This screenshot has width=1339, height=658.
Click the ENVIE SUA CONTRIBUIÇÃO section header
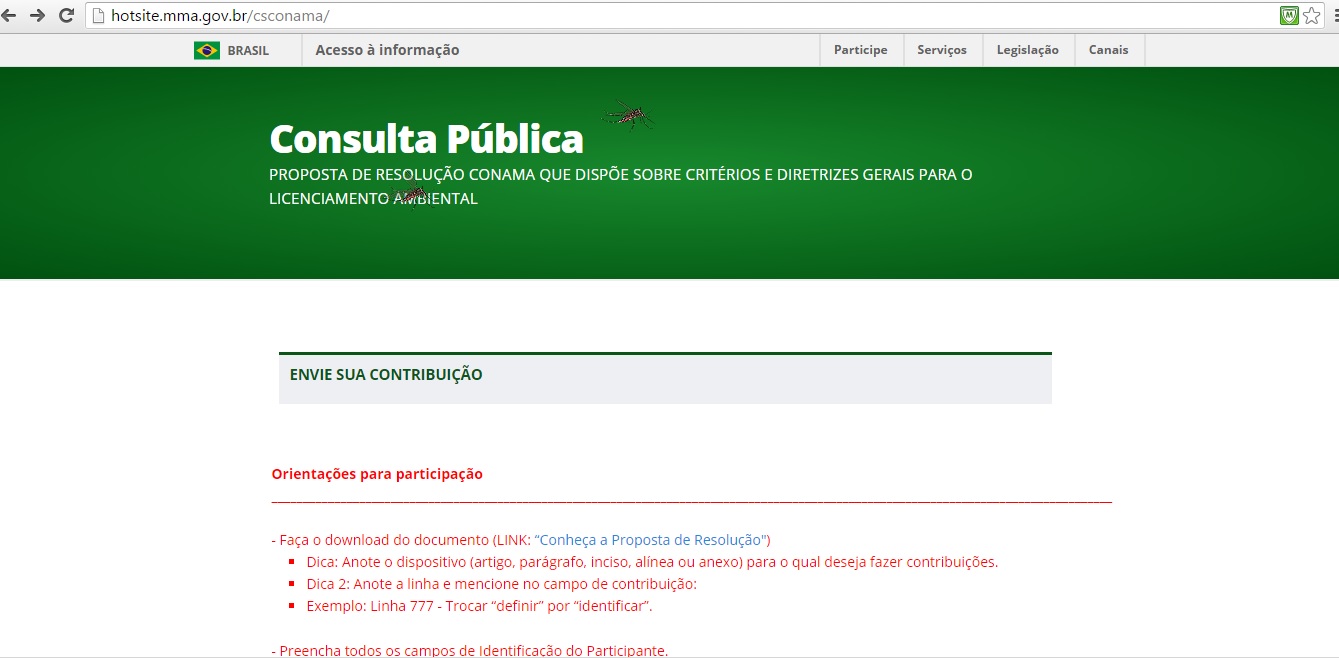[x=386, y=375]
